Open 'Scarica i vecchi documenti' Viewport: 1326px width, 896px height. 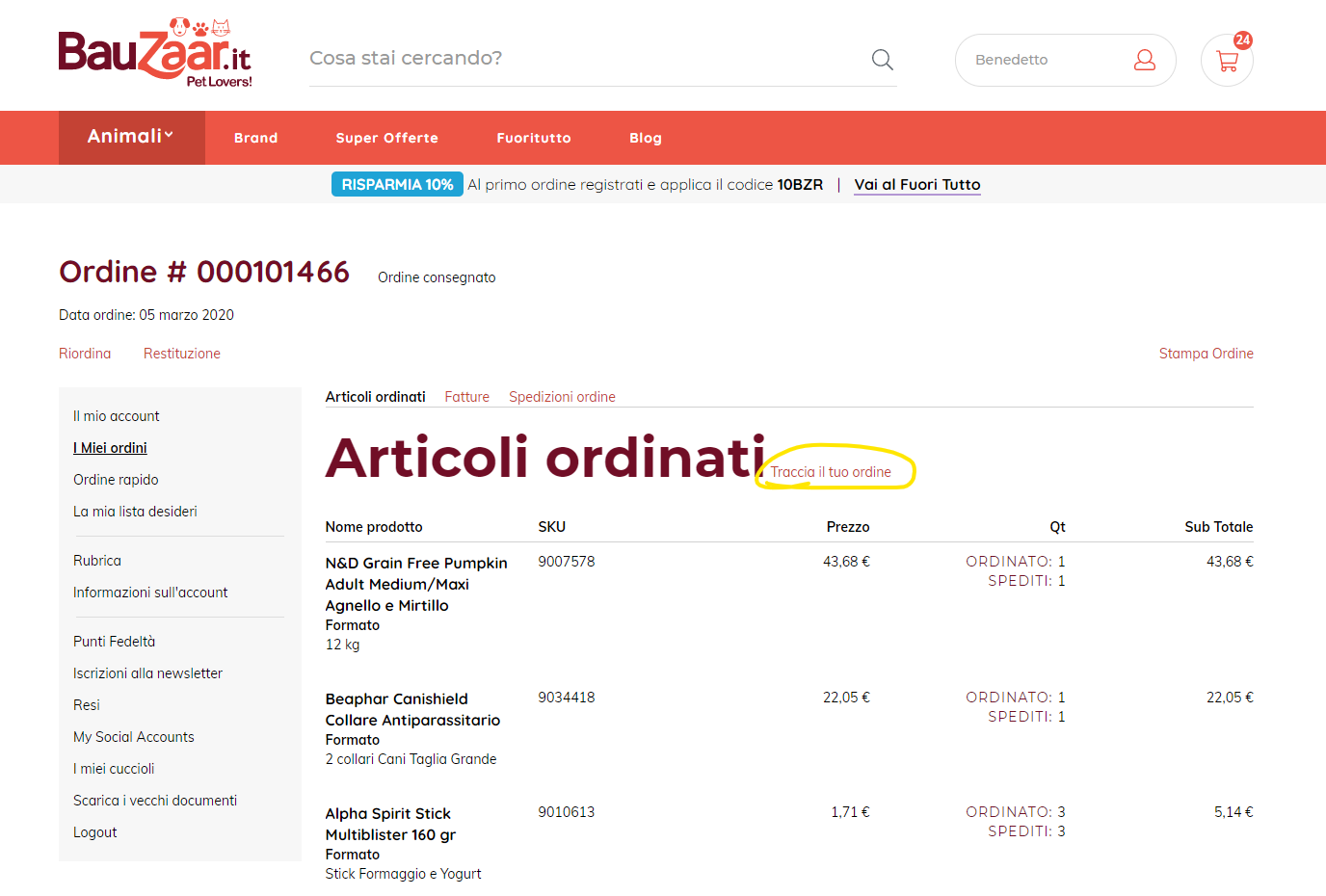click(x=155, y=801)
